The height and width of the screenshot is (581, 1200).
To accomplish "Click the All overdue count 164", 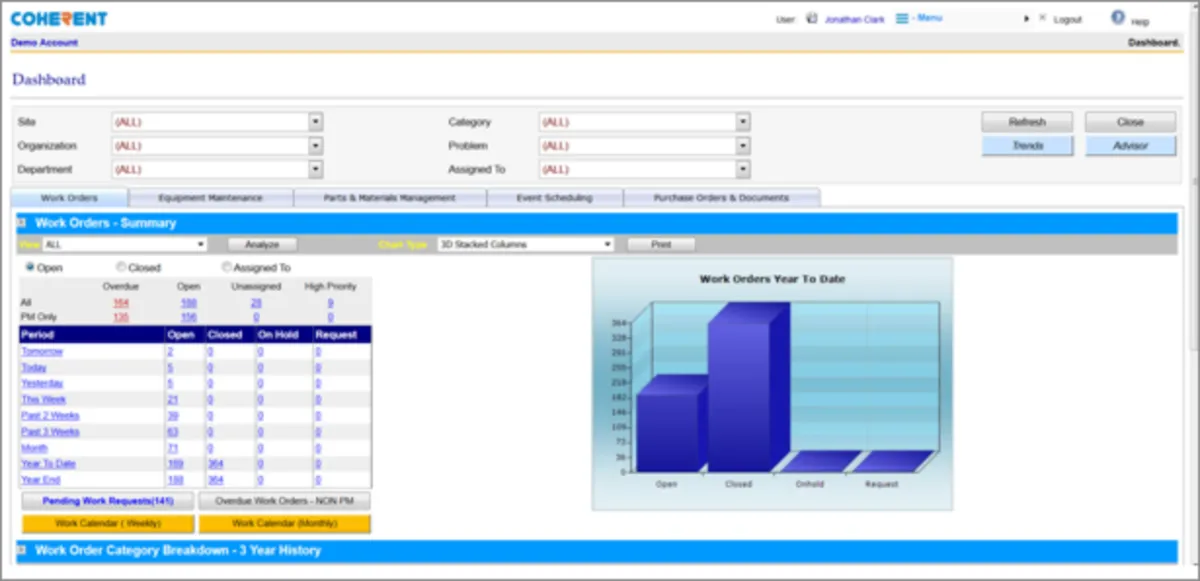I will click(121, 302).
